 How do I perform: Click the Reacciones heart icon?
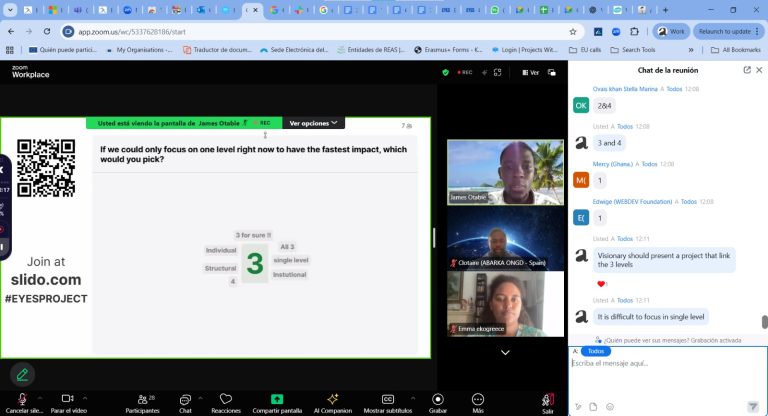coord(225,399)
